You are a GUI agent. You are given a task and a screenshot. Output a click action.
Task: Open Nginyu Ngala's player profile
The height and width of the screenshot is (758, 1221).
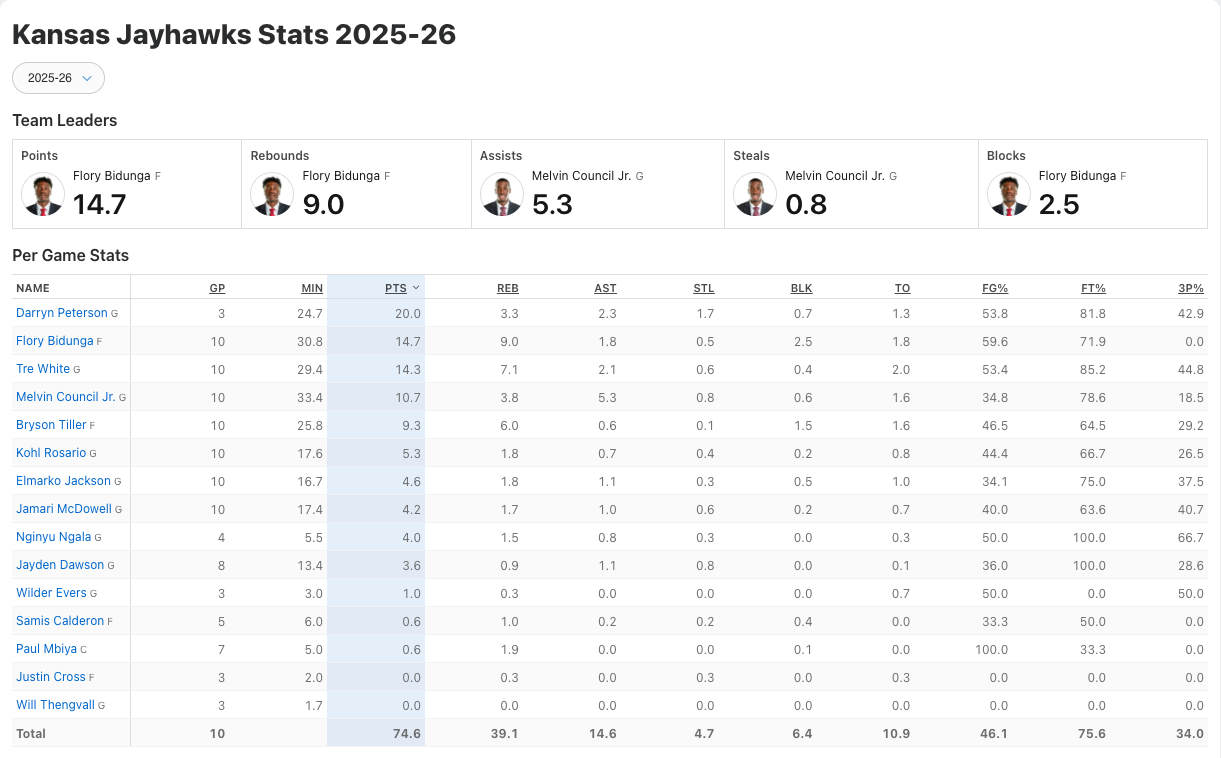(53, 537)
